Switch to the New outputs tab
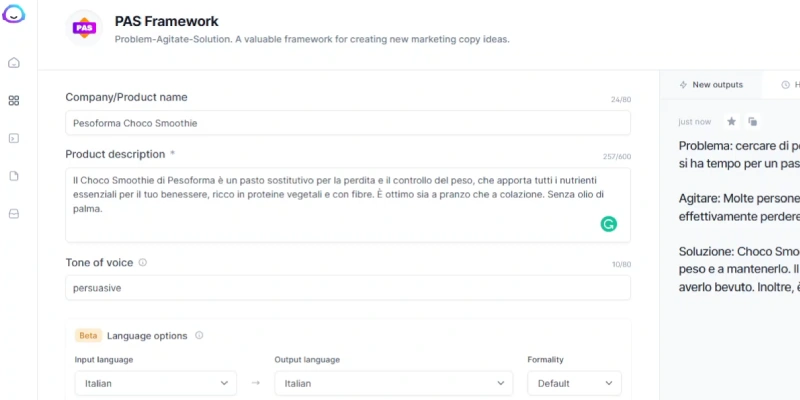This screenshot has width=800, height=400. pos(711,85)
